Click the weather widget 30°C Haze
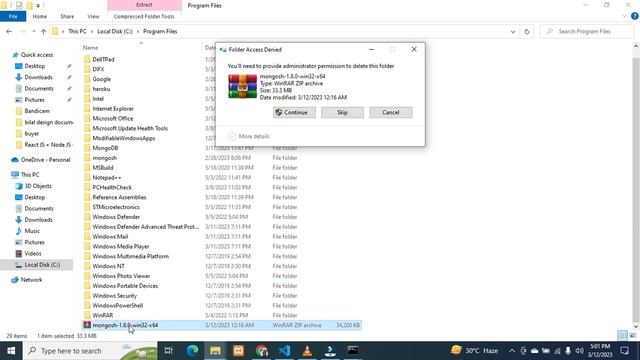 coord(474,351)
